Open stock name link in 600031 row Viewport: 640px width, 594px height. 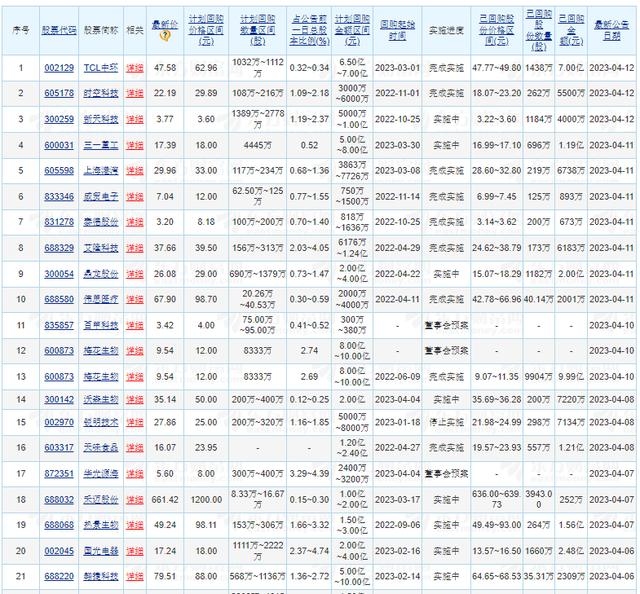pyautogui.click(x=101, y=145)
